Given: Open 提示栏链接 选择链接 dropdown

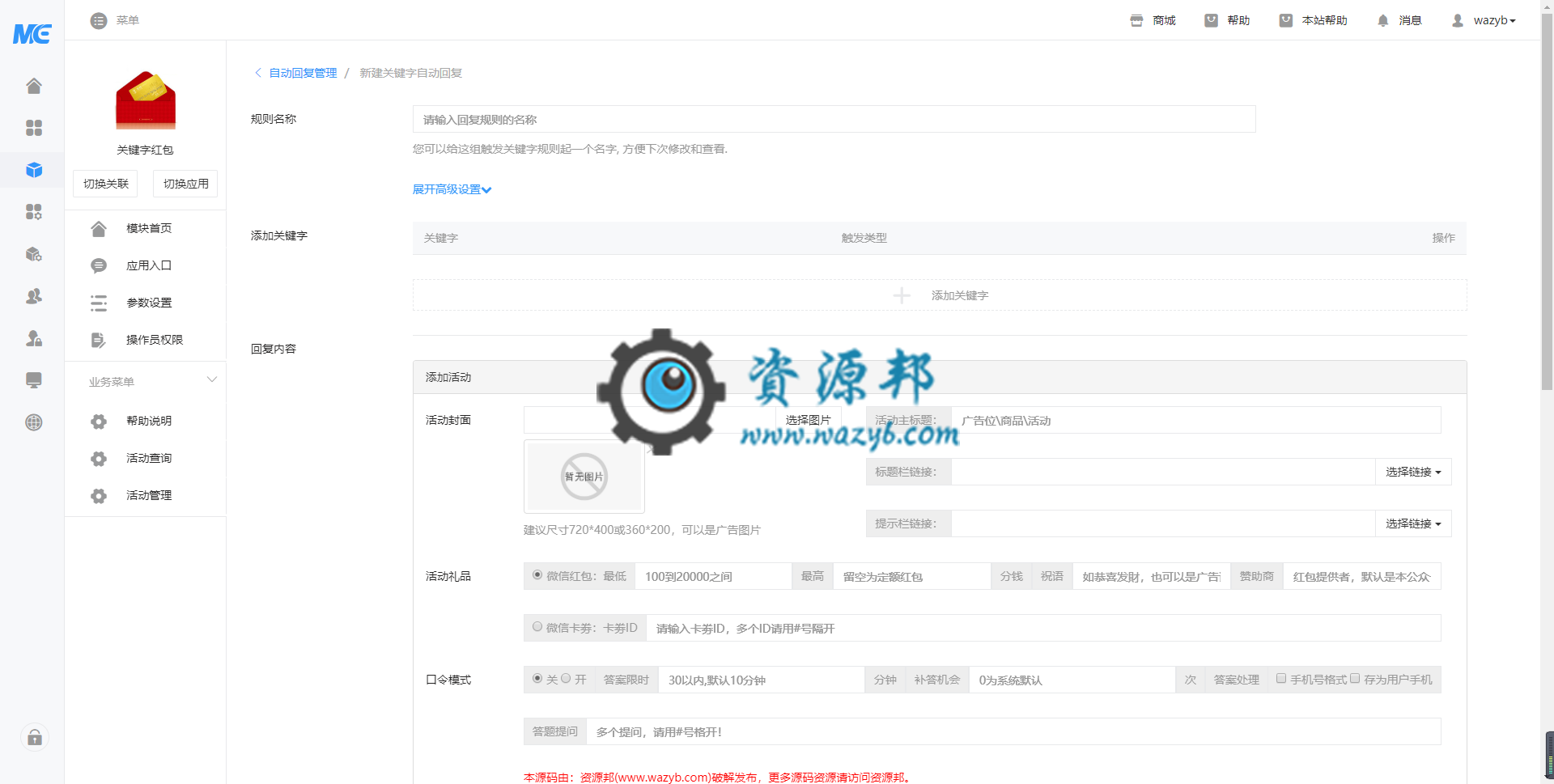Looking at the screenshot, I should [x=1413, y=523].
